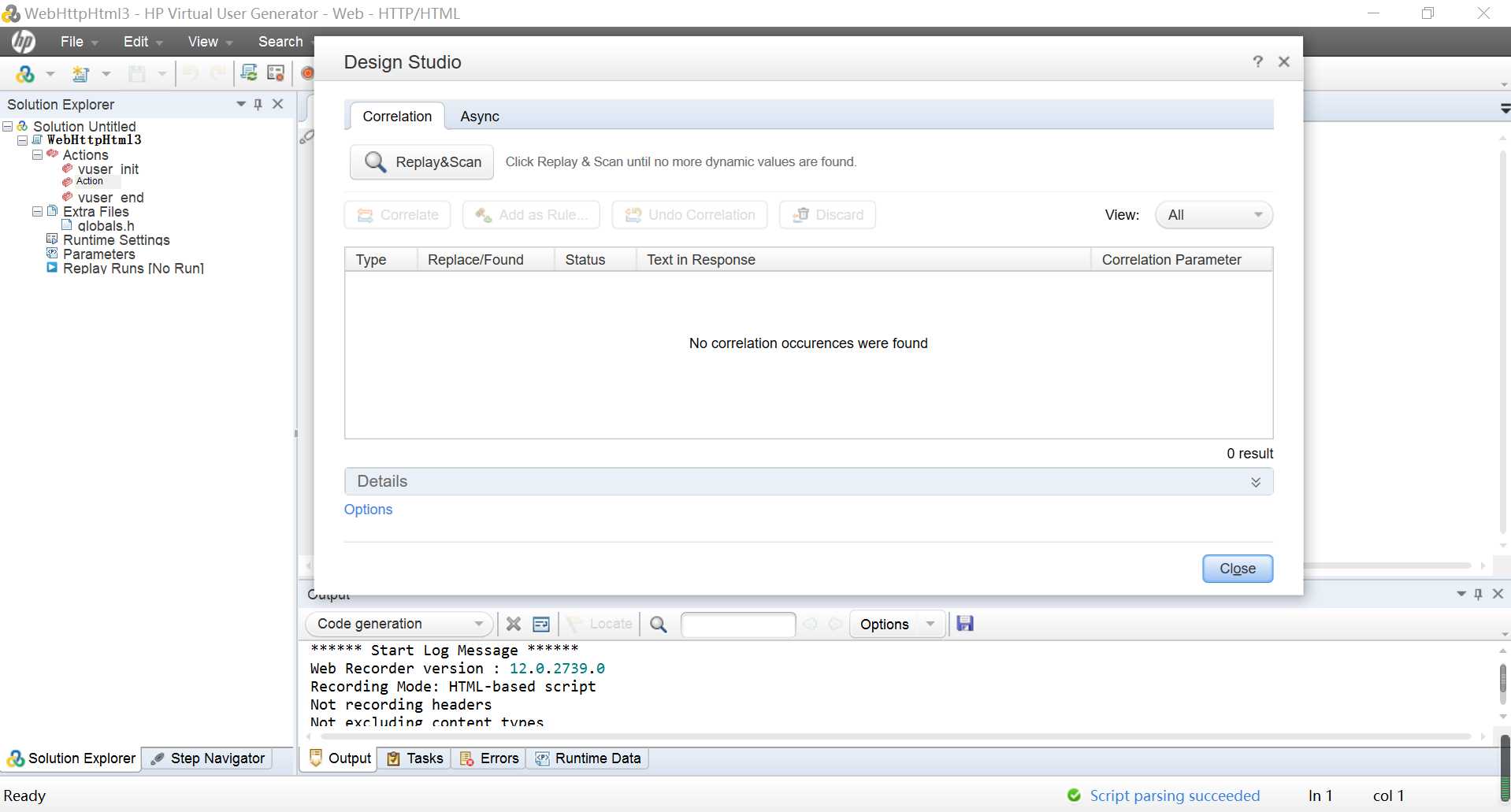Select vuser_end in Solution Explorer

pos(110,198)
